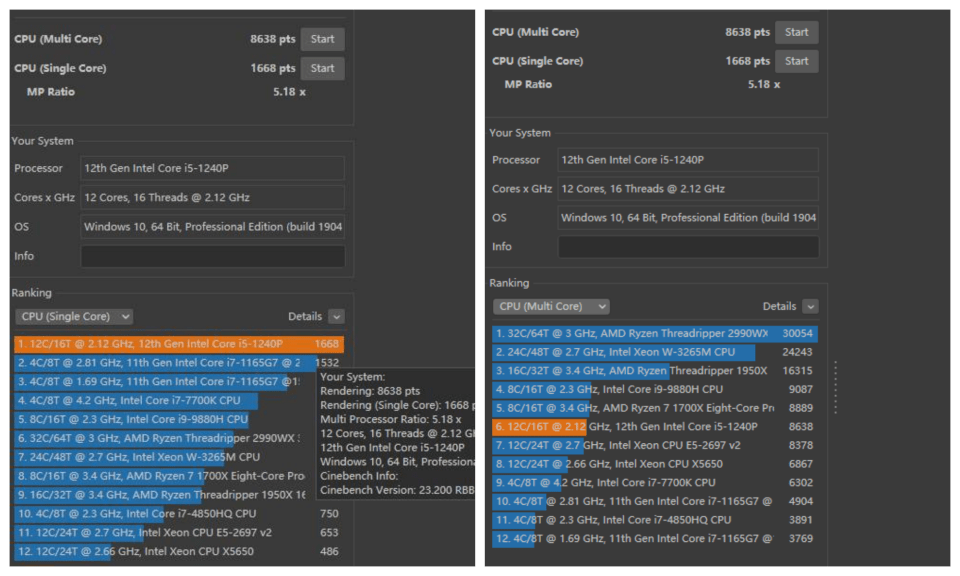Open CPU (Single Core) ranking dropdown
This screenshot has width=960, height=576.
click(x=73, y=316)
